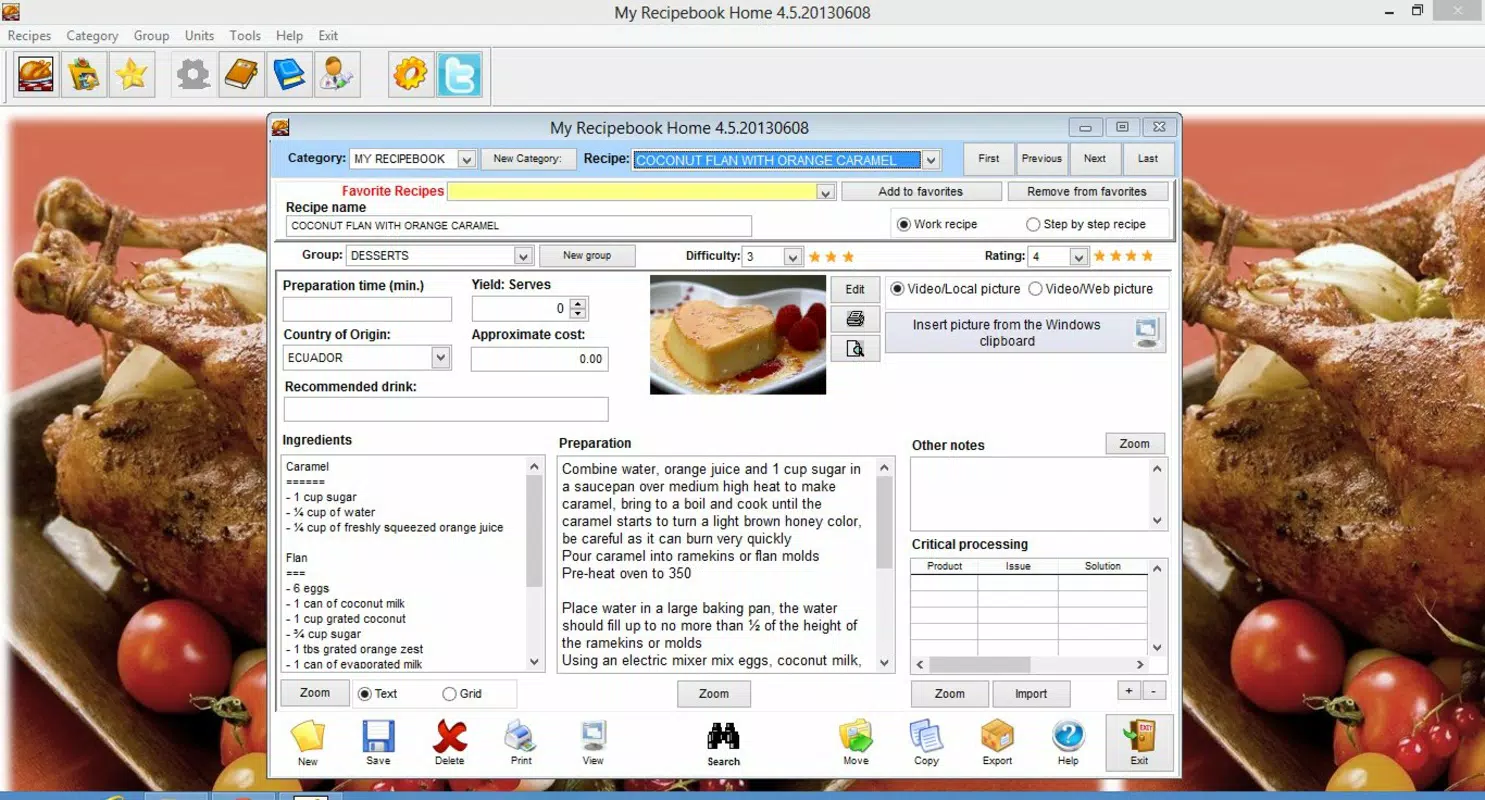The width and height of the screenshot is (1485, 800).
Task: Open the Recipe selection dropdown
Action: [931, 160]
